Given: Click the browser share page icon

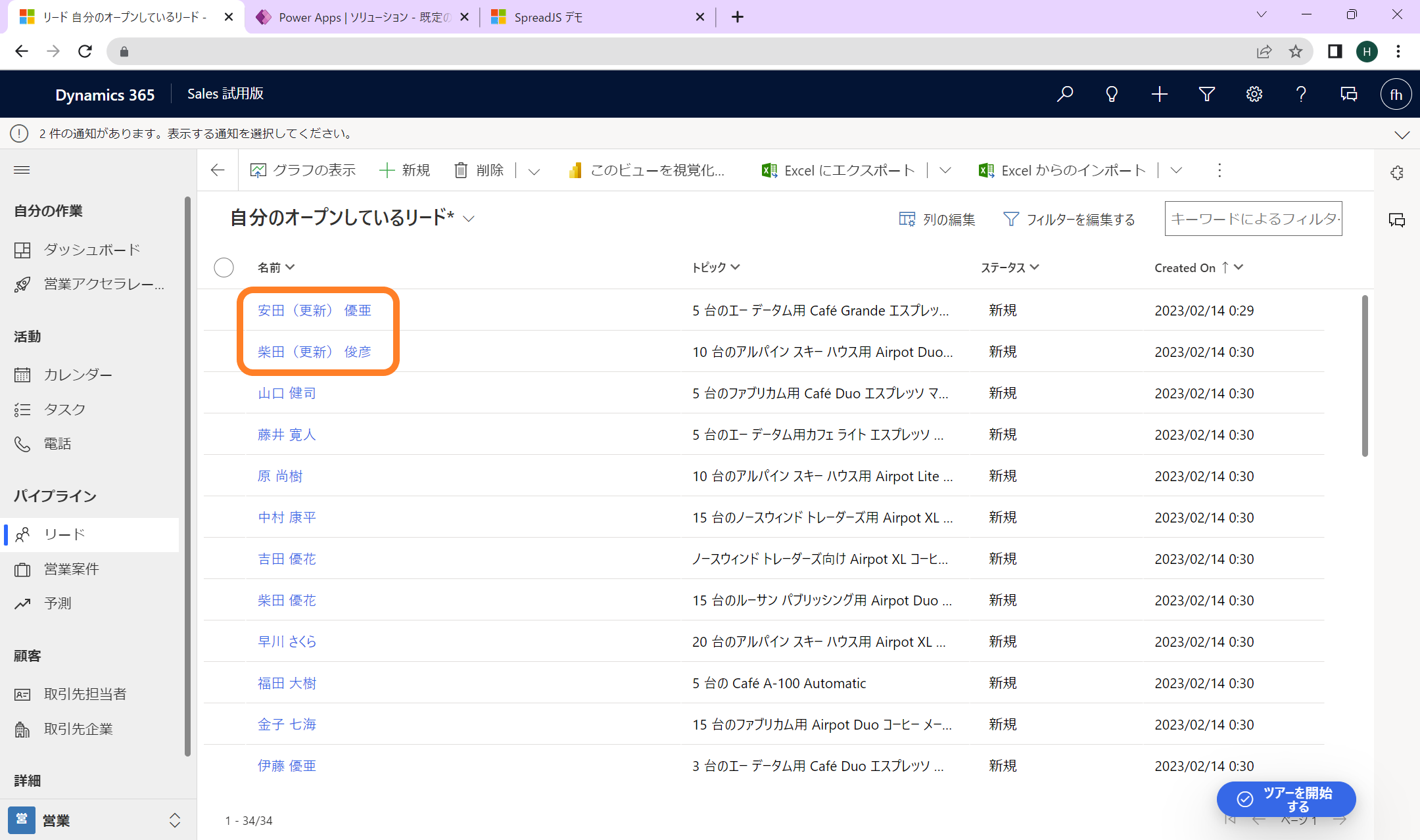Looking at the screenshot, I should click(x=1264, y=51).
